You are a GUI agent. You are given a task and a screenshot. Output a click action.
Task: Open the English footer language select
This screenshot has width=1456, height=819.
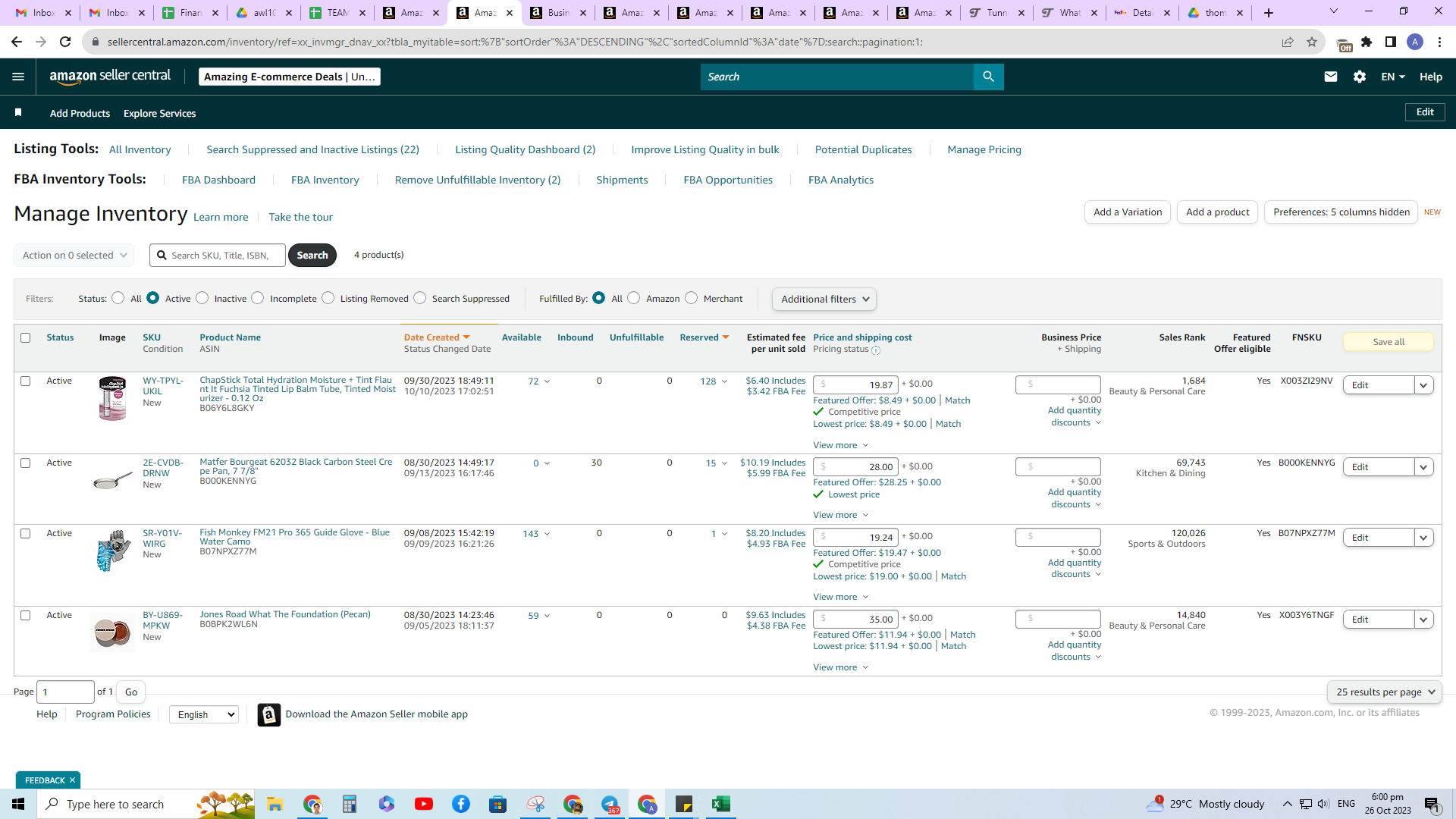(x=204, y=714)
